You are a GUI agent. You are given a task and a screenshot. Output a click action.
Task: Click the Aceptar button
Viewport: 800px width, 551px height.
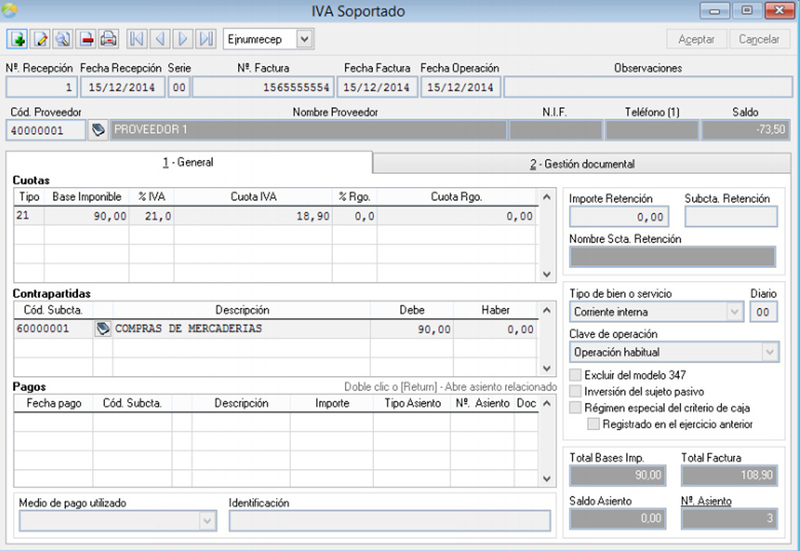point(696,39)
